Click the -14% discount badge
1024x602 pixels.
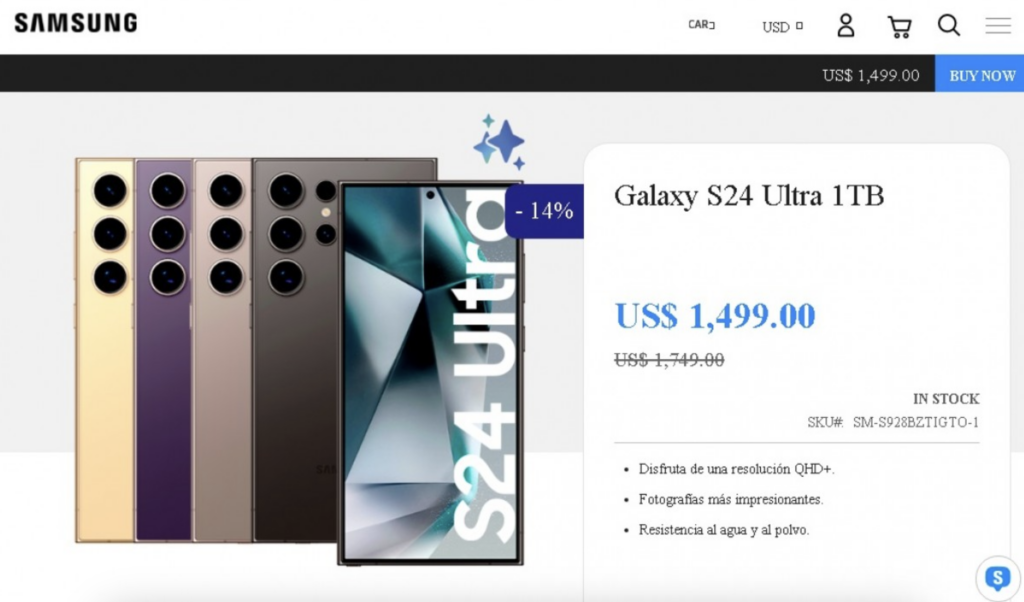tap(544, 211)
